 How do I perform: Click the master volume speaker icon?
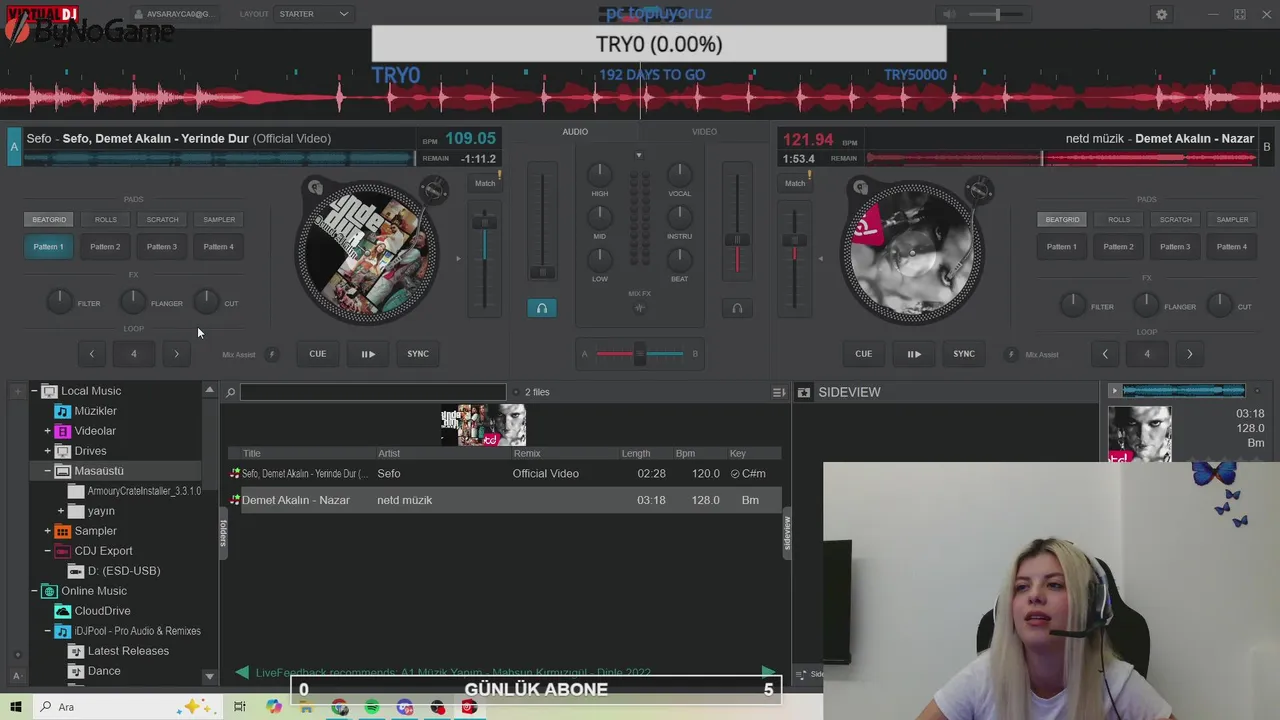coord(948,14)
